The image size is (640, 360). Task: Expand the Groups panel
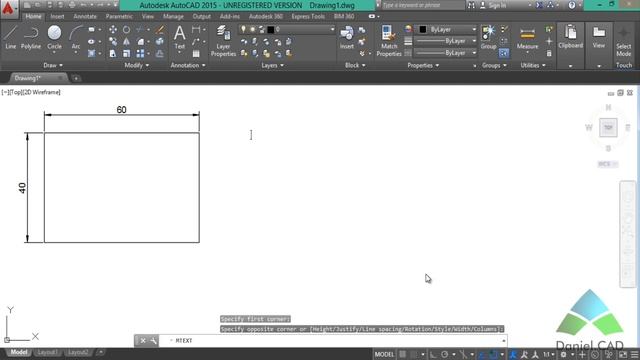click(494, 65)
